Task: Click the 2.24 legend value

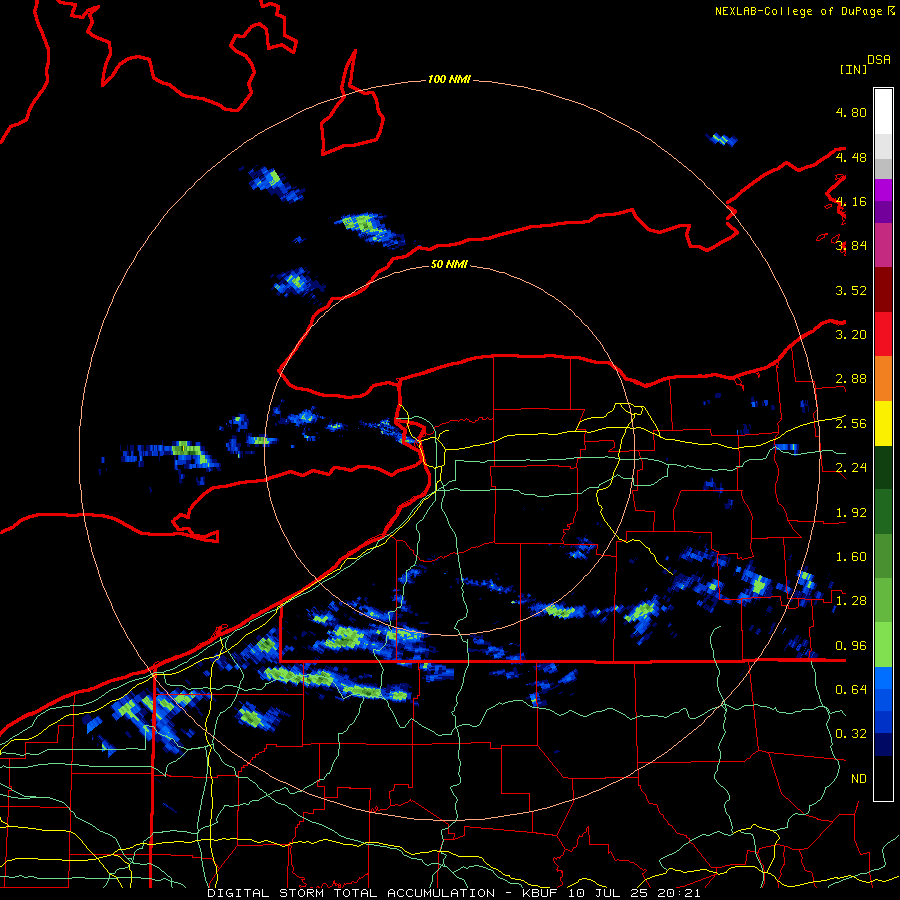Action: pyautogui.click(x=851, y=468)
